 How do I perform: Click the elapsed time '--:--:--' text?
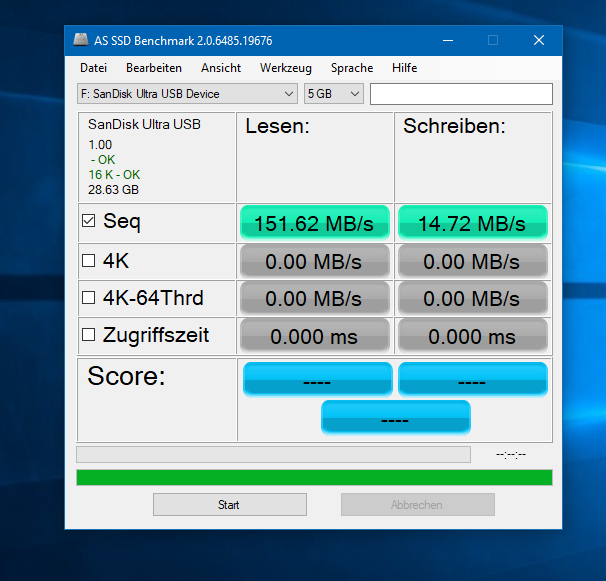pos(511,455)
